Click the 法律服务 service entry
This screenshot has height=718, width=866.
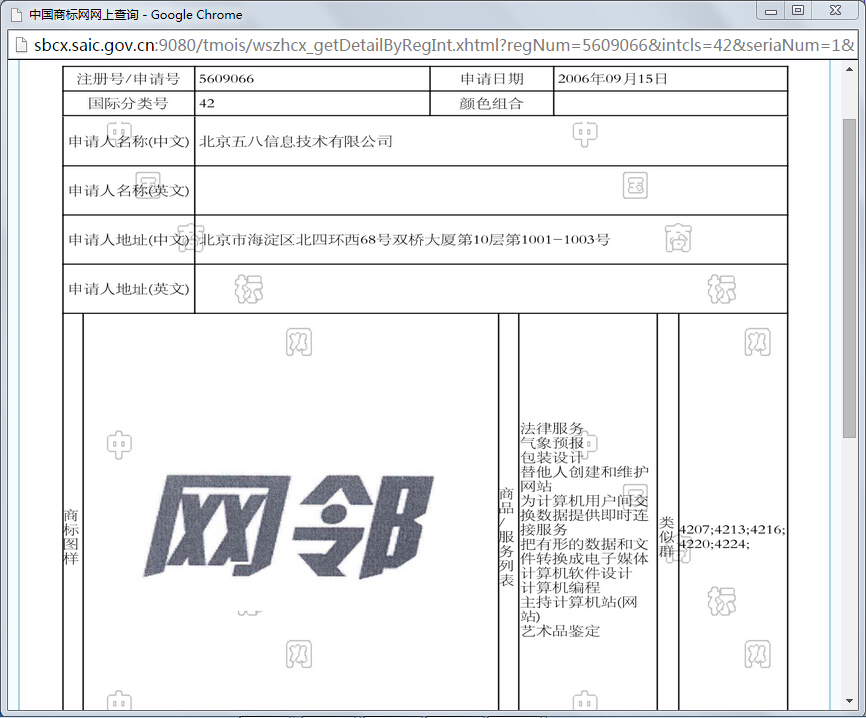552,428
